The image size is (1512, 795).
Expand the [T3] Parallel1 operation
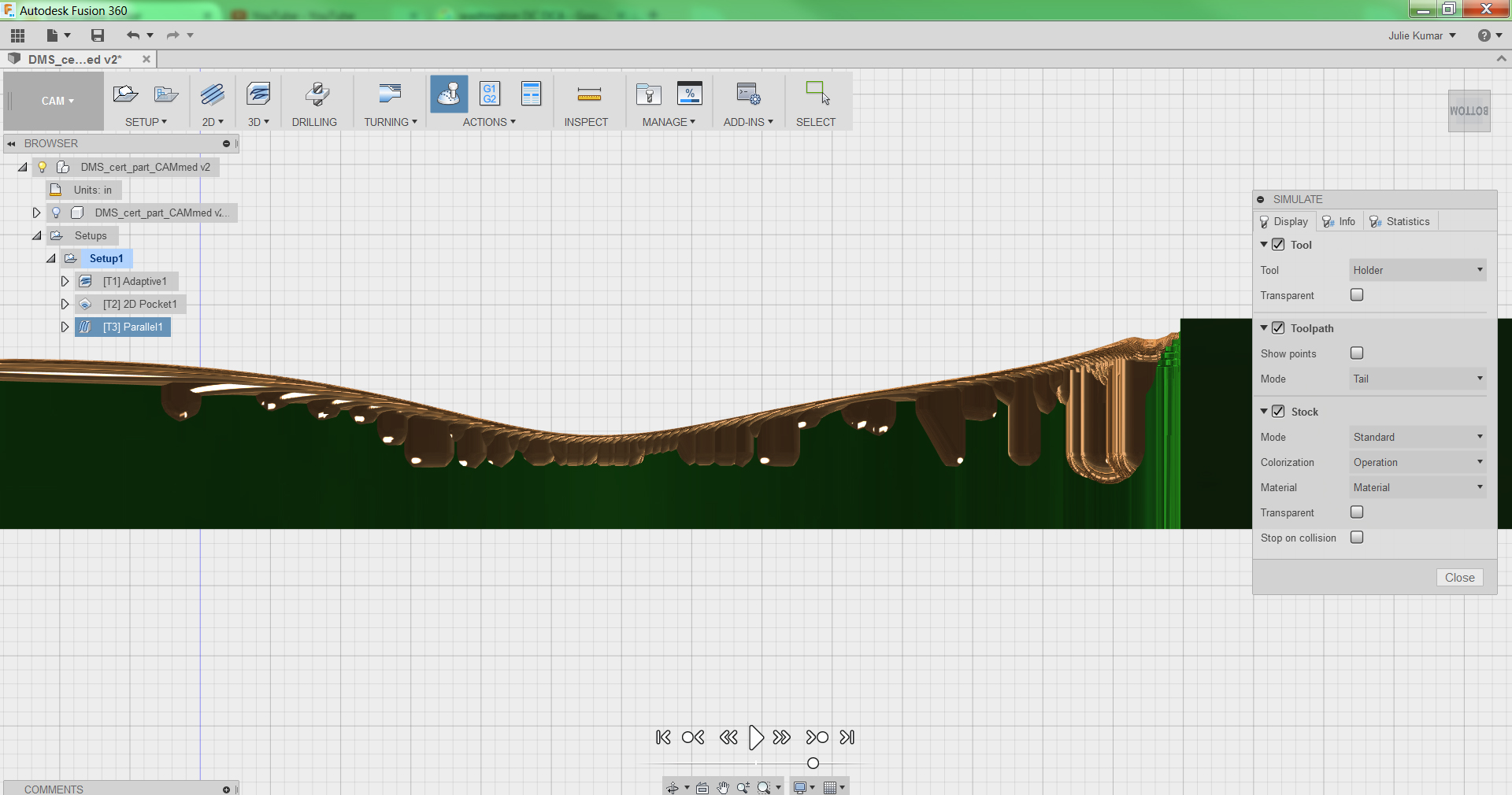click(x=65, y=327)
